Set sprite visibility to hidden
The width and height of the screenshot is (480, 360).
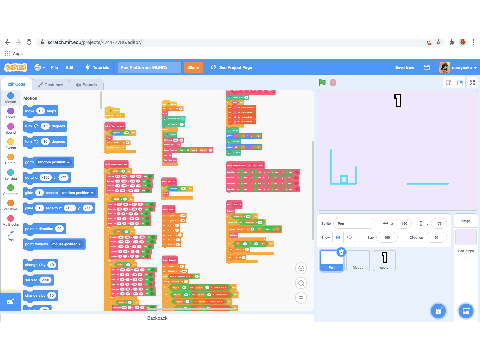click(x=349, y=237)
